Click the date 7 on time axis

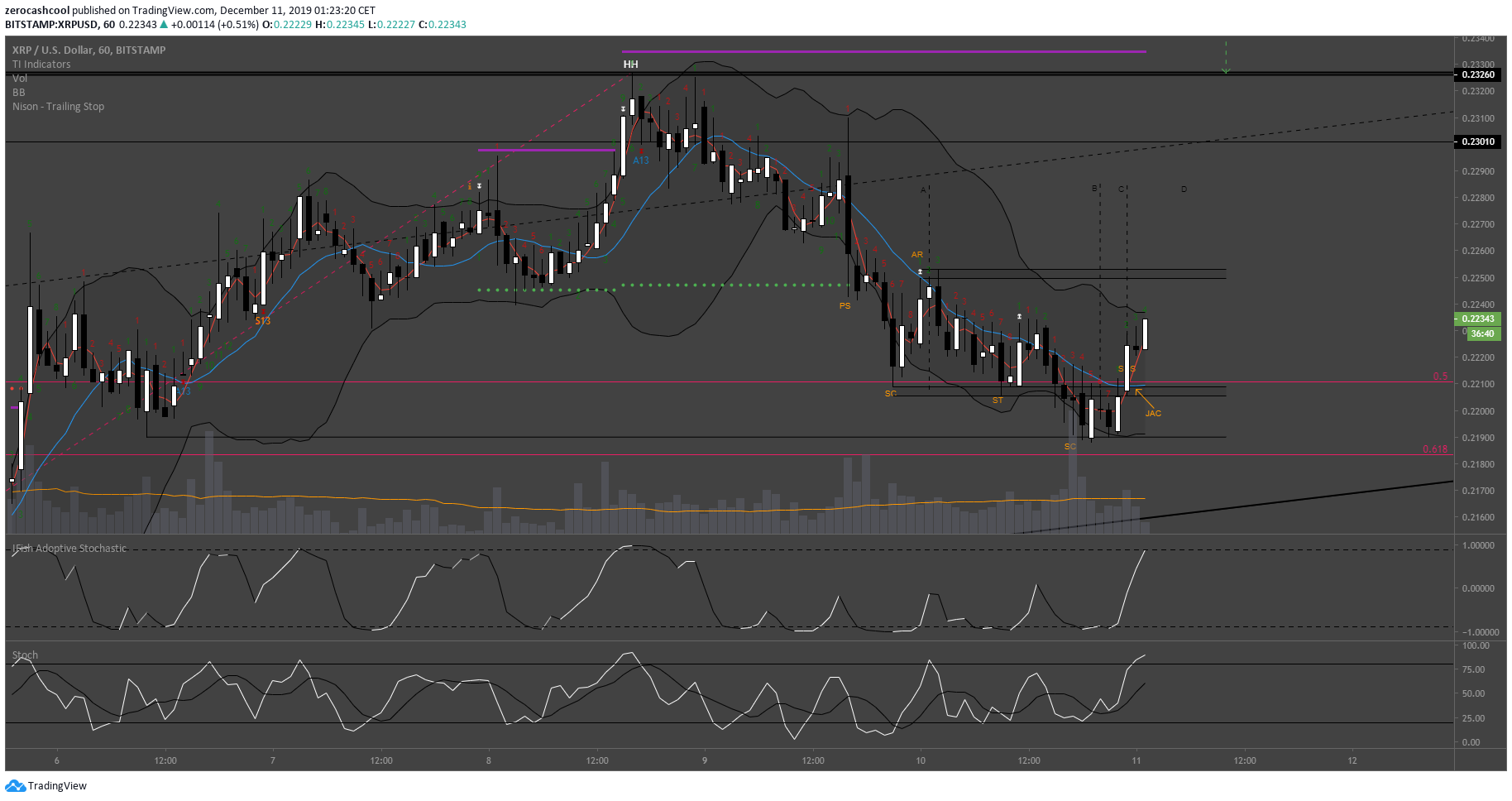point(273,760)
